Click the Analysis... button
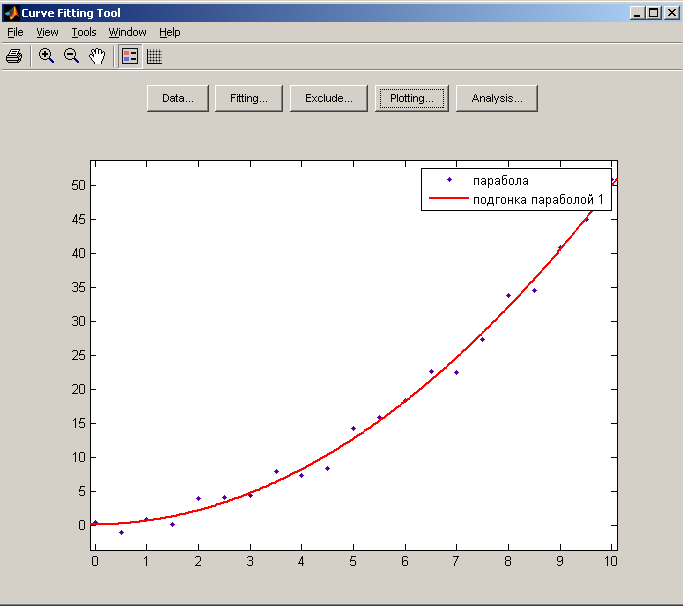The image size is (683, 606). point(497,98)
